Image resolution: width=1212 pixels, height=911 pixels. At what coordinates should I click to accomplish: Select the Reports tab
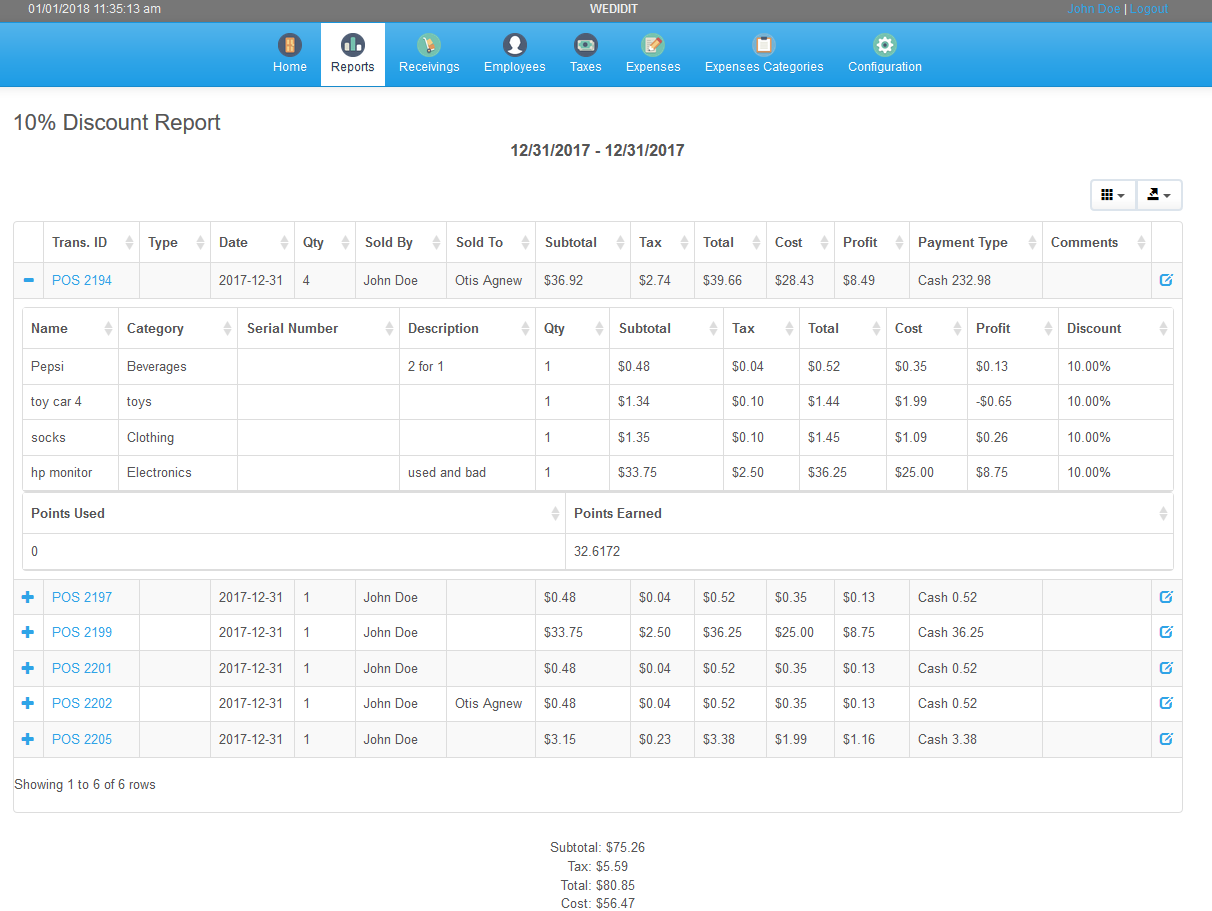(352, 45)
